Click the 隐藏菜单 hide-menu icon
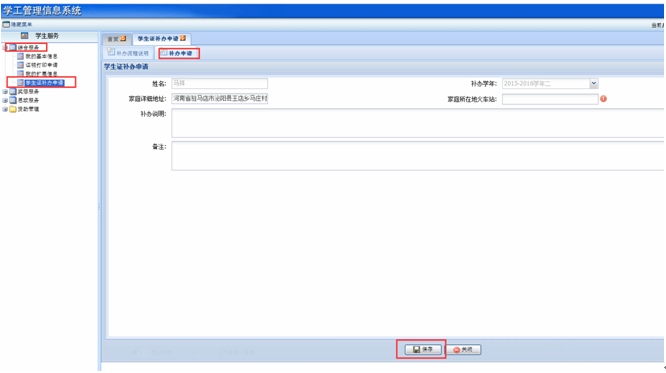 [x=6, y=25]
